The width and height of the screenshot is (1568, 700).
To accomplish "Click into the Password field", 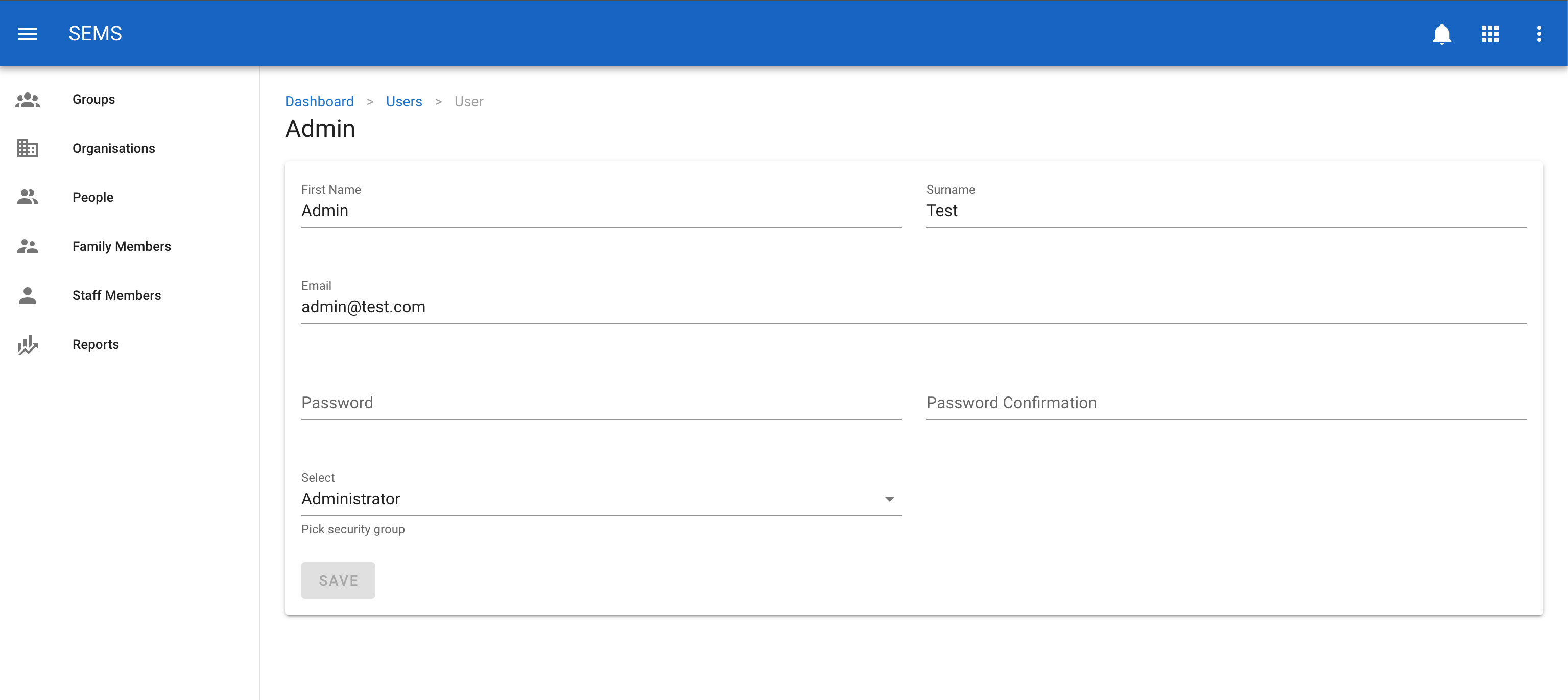I will coord(601,403).
